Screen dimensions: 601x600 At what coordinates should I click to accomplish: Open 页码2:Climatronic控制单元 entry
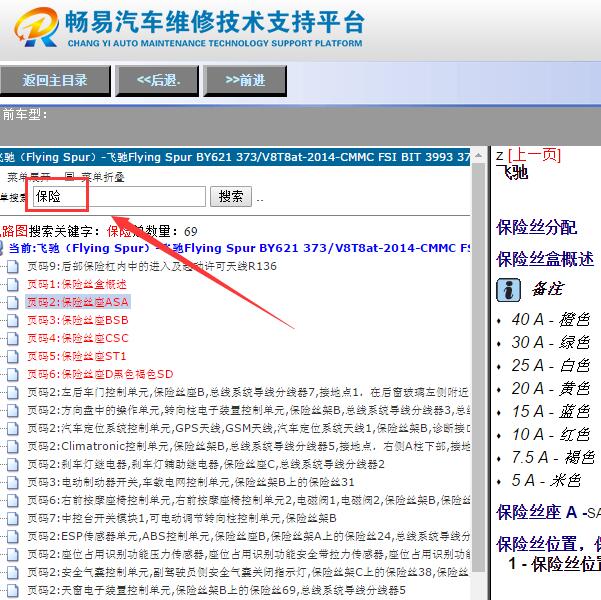(x=248, y=446)
